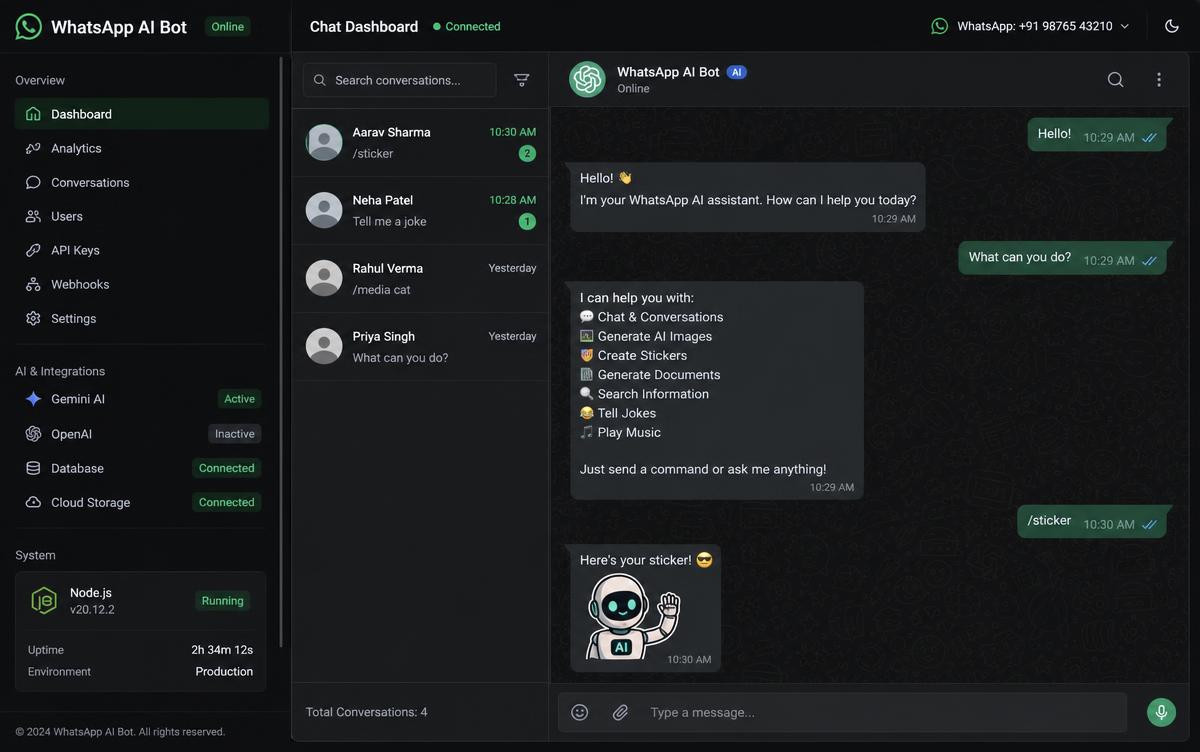Viewport: 1200px width, 752px height.
Task: Open API Keys page
Action: click(x=142, y=250)
